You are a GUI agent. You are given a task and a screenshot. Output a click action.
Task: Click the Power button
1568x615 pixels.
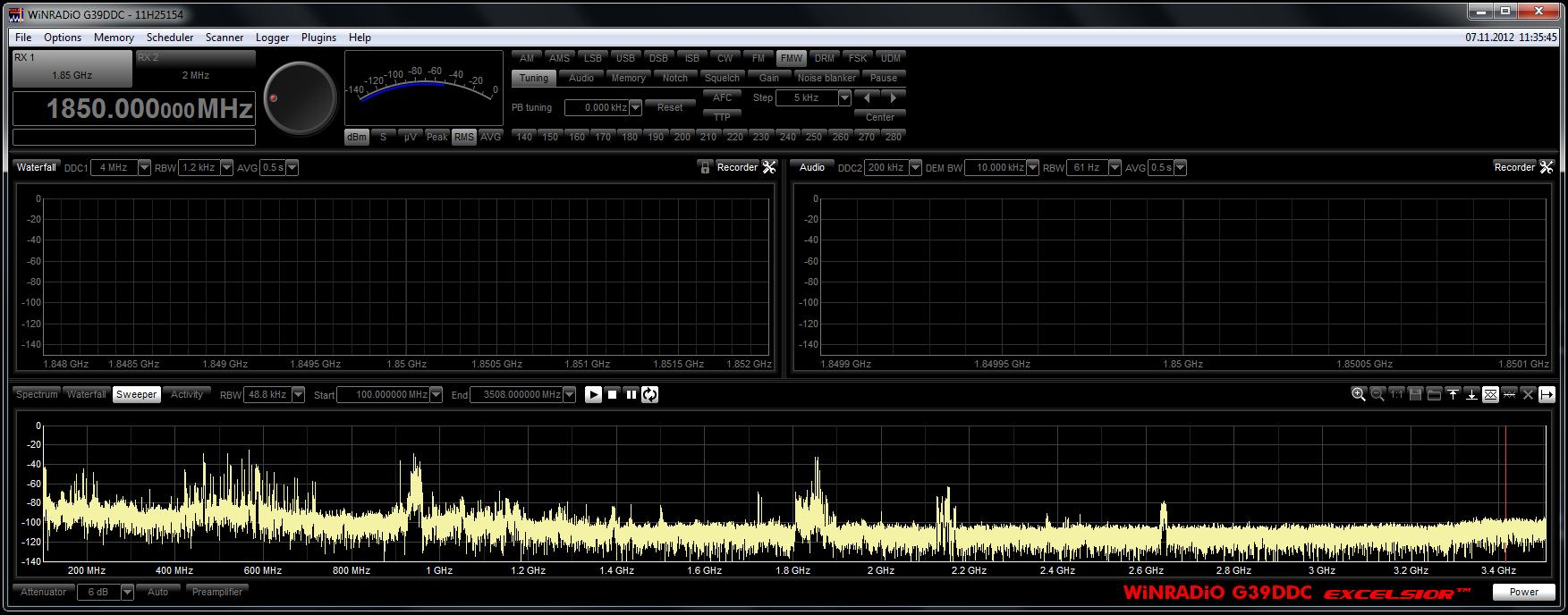tap(1524, 592)
